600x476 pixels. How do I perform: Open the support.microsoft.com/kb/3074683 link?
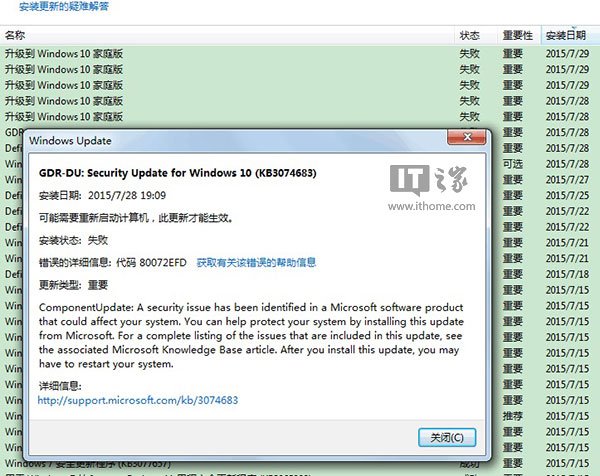pos(138,400)
